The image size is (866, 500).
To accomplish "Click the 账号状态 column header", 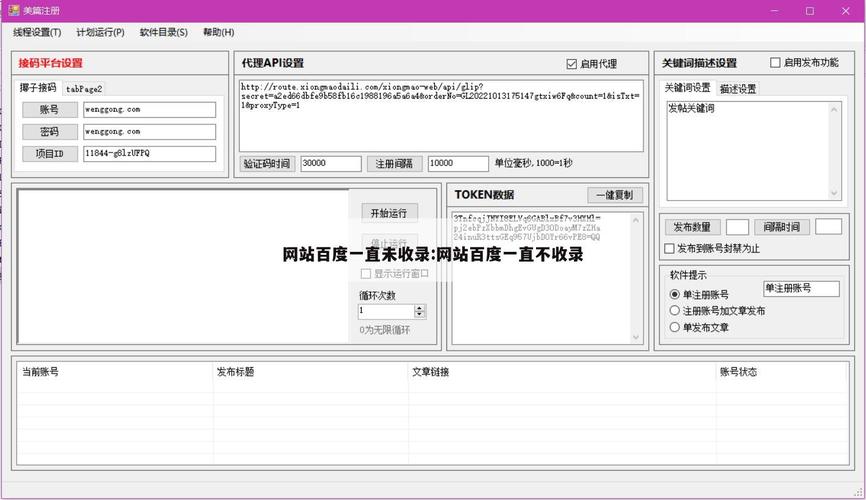I will point(781,372).
